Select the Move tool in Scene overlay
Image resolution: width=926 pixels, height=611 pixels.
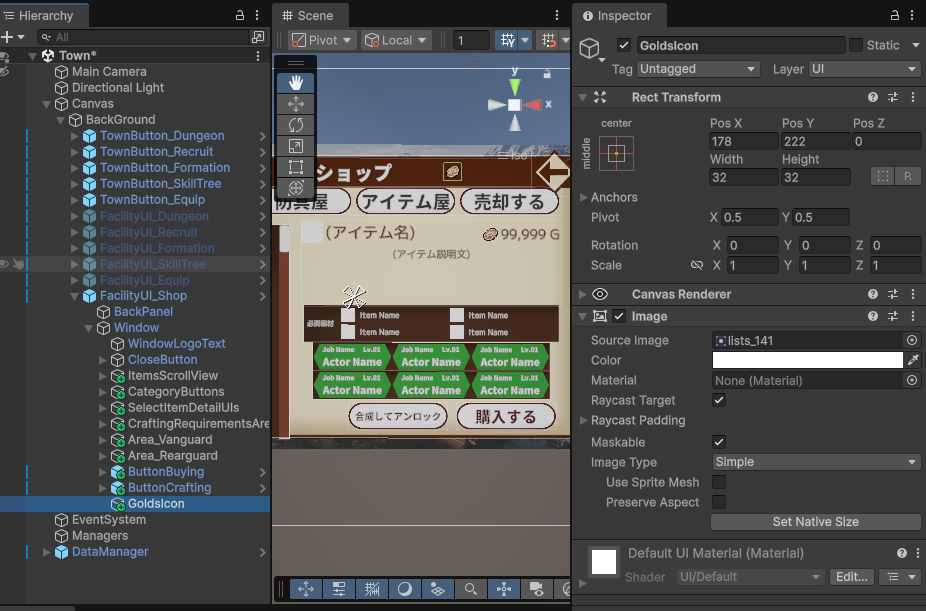coord(295,104)
